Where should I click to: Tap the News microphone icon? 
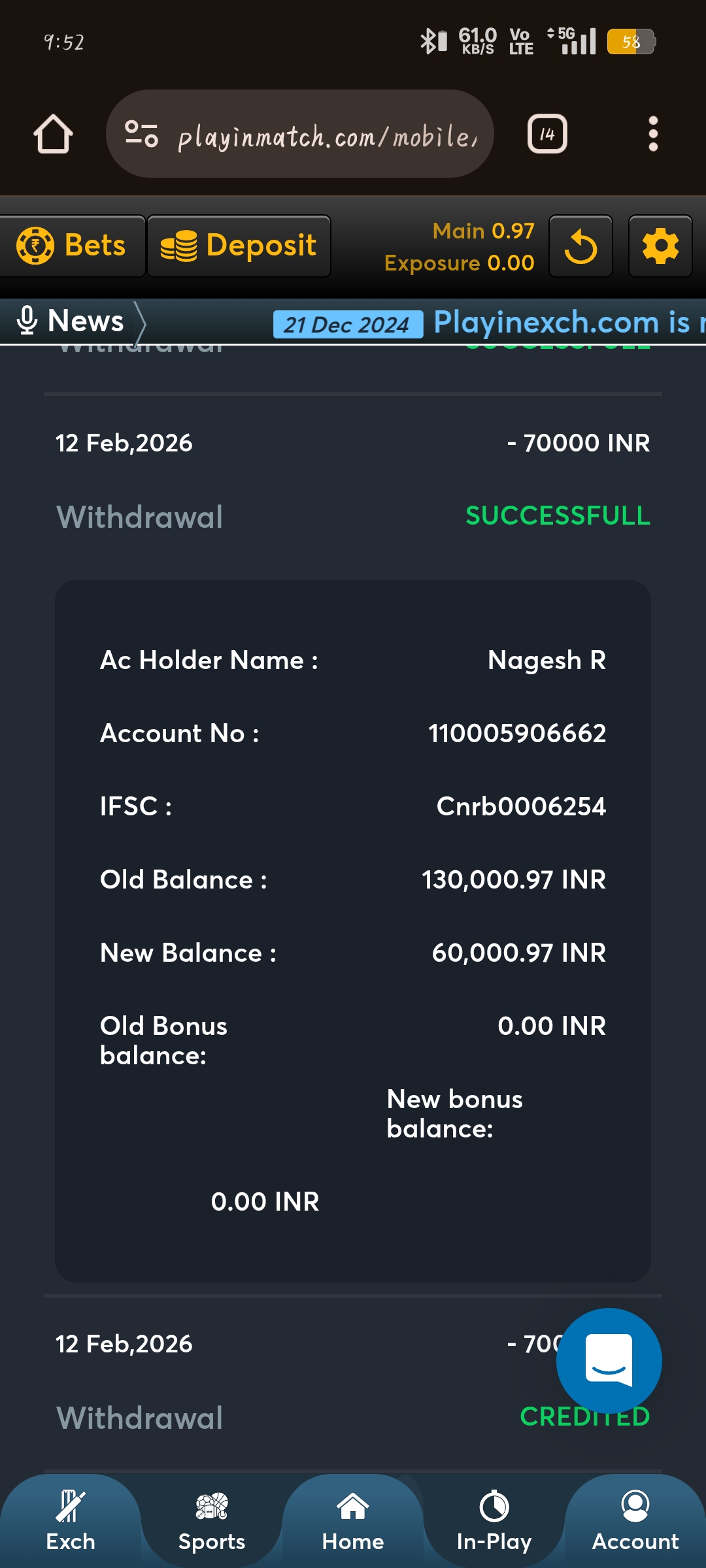click(27, 321)
